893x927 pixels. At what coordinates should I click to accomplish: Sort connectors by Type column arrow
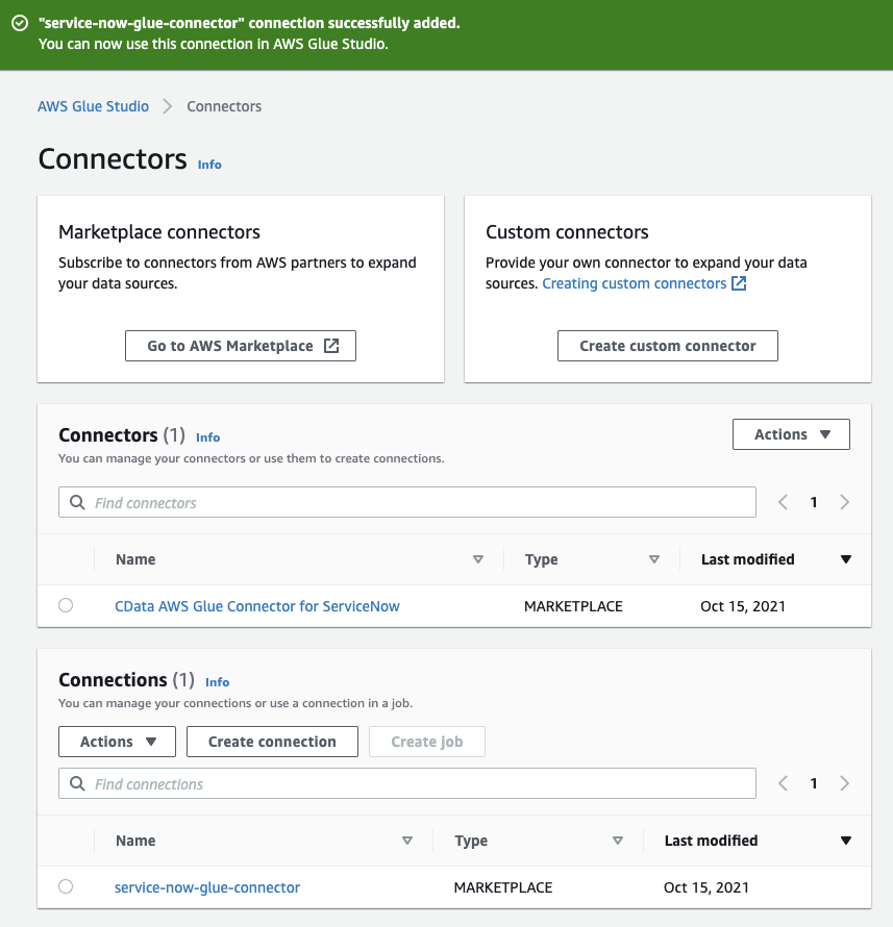(x=654, y=559)
